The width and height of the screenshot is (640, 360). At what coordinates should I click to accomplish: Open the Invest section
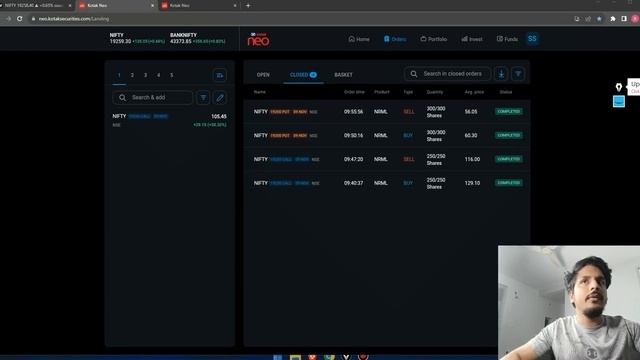click(472, 39)
